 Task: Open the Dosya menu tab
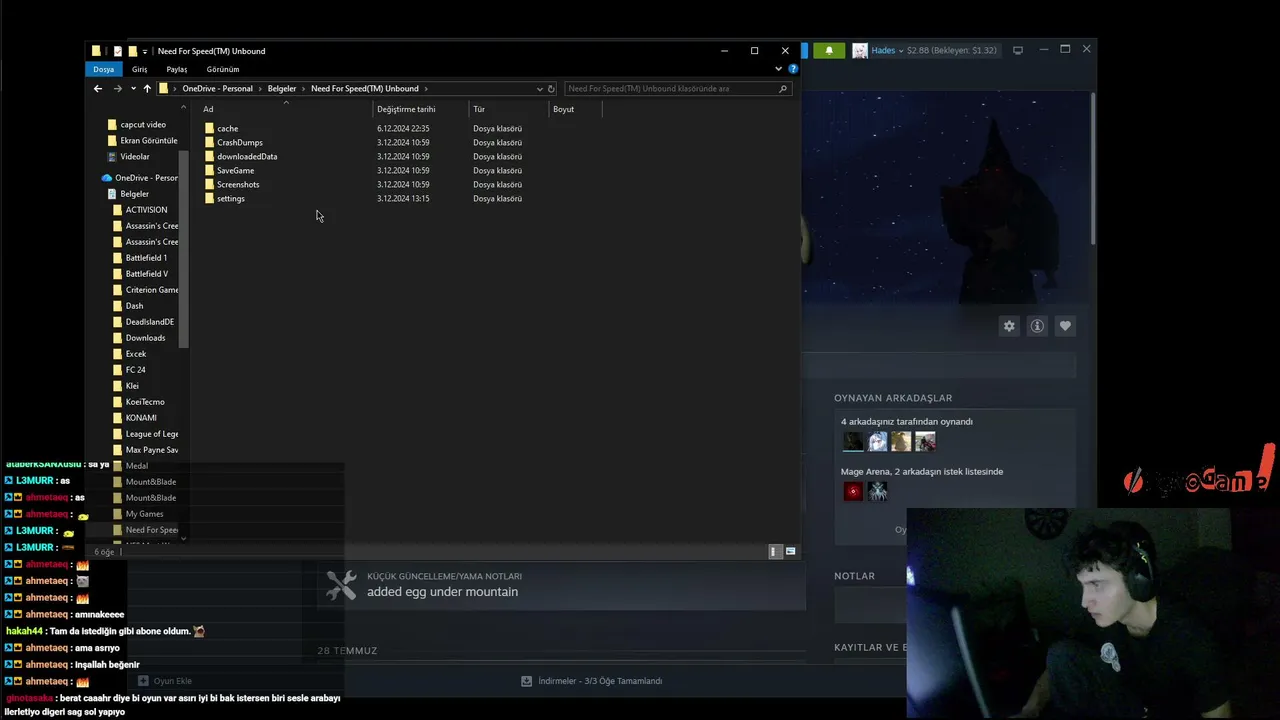coord(104,69)
